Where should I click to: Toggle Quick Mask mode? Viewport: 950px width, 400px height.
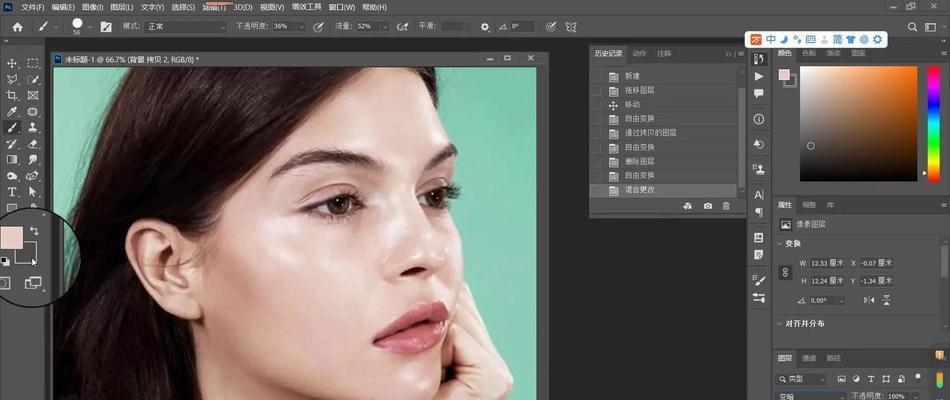pyautogui.click(x=5, y=283)
